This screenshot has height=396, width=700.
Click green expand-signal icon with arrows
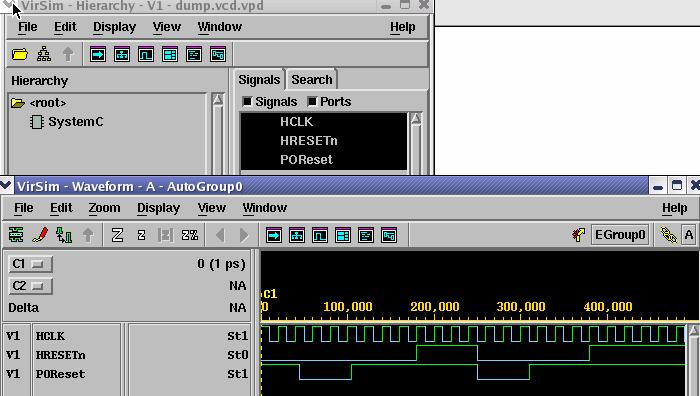click(64, 235)
